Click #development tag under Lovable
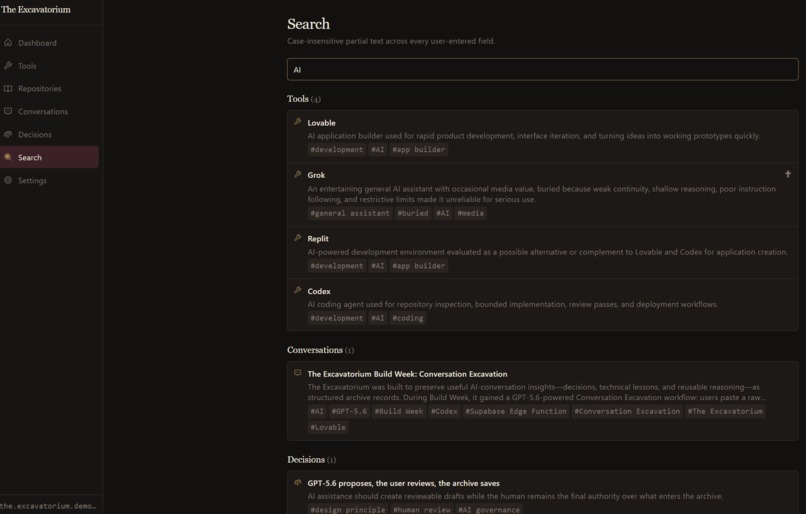The height and width of the screenshot is (514, 806). (x=337, y=150)
